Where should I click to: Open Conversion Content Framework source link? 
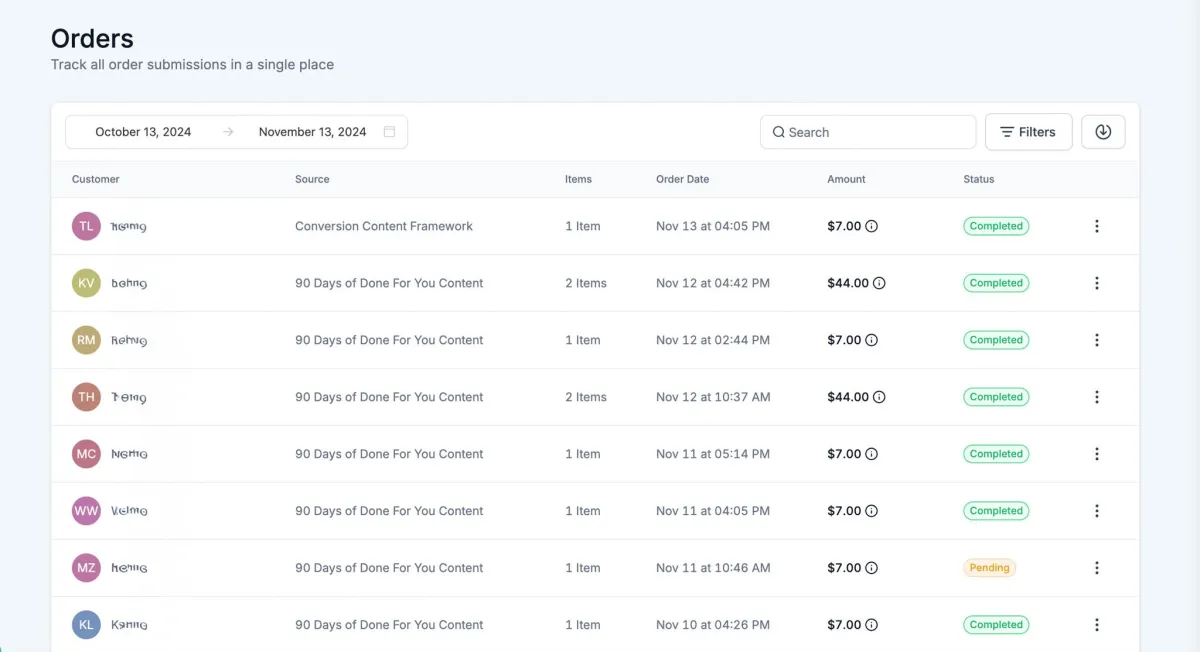pos(383,226)
